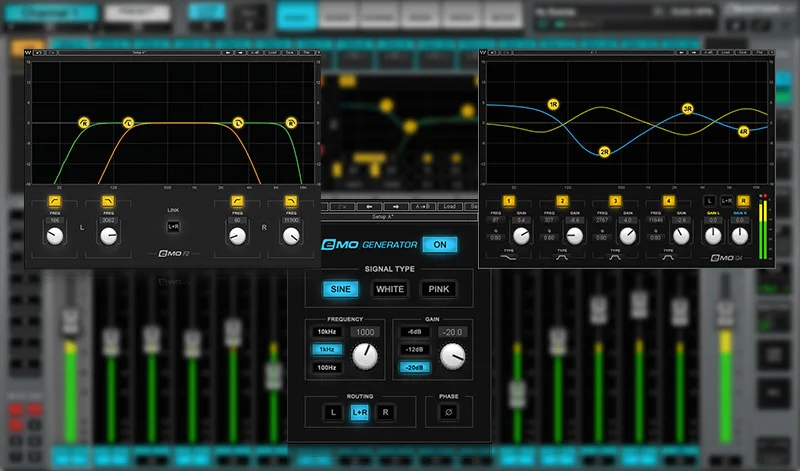Screen dimensions: 800x471
Task: Select the 4R band marker on Q4 graph
Action: (744, 132)
